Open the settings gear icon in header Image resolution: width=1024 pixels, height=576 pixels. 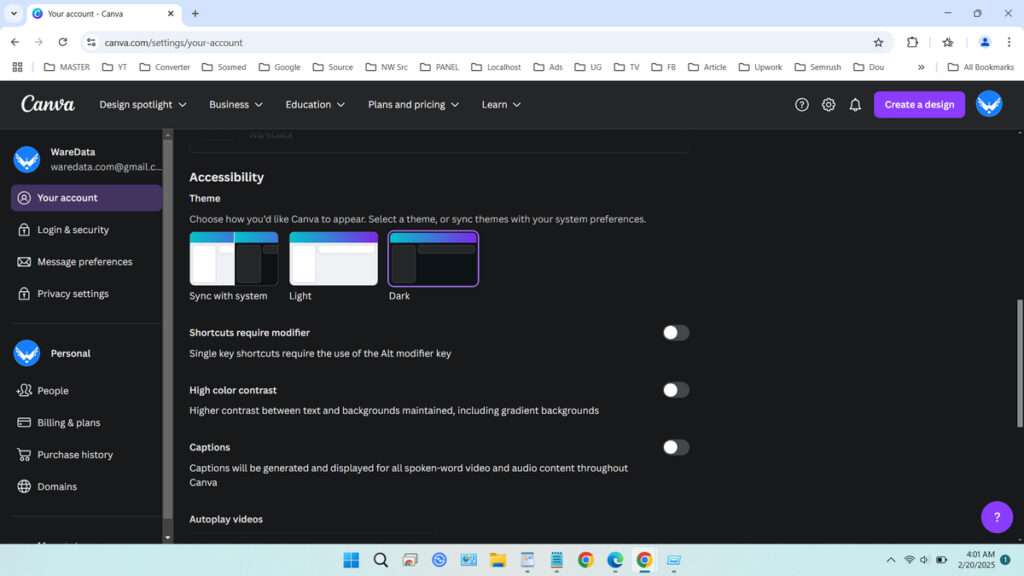(828, 104)
